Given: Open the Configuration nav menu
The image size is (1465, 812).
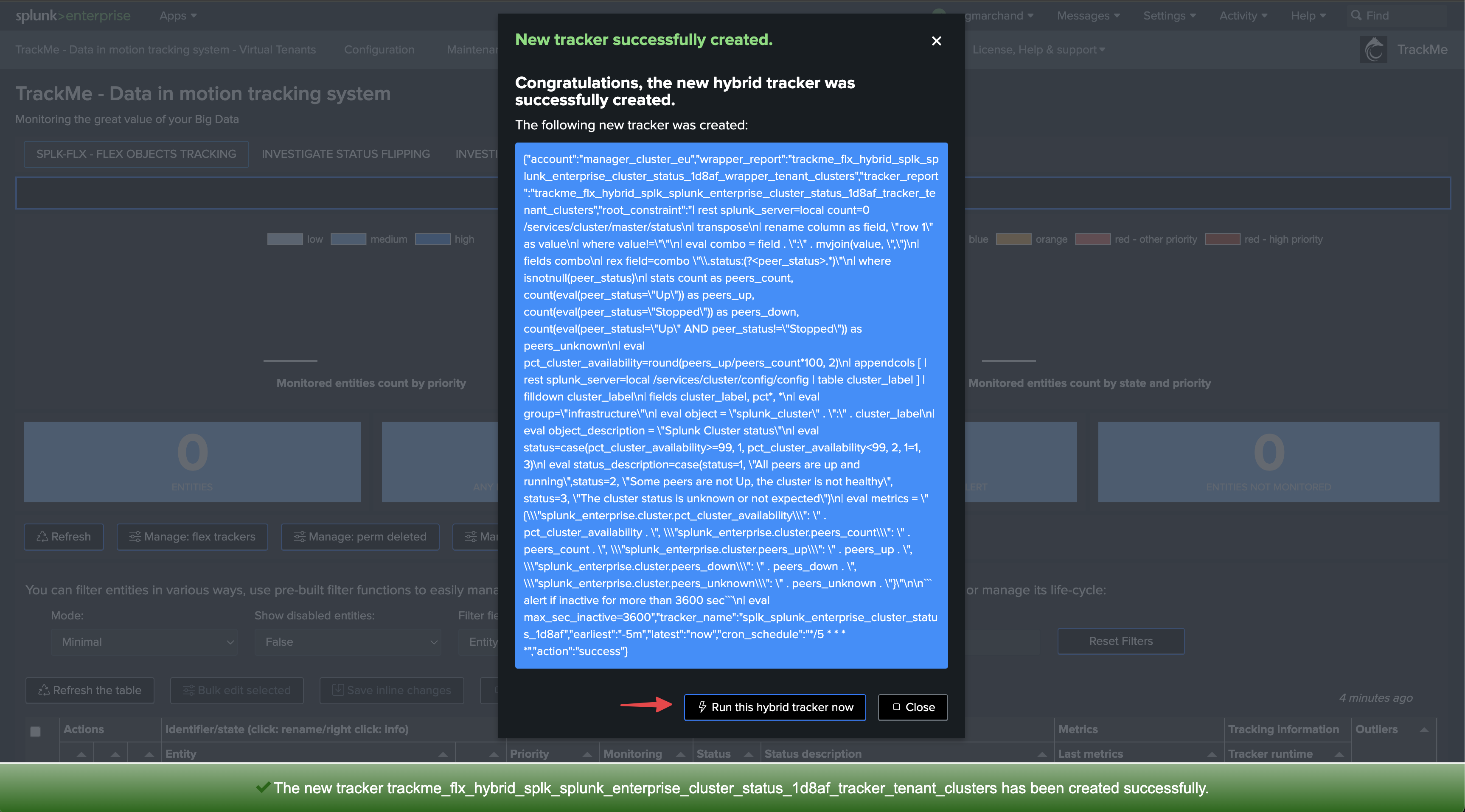Looking at the screenshot, I should (x=379, y=50).
